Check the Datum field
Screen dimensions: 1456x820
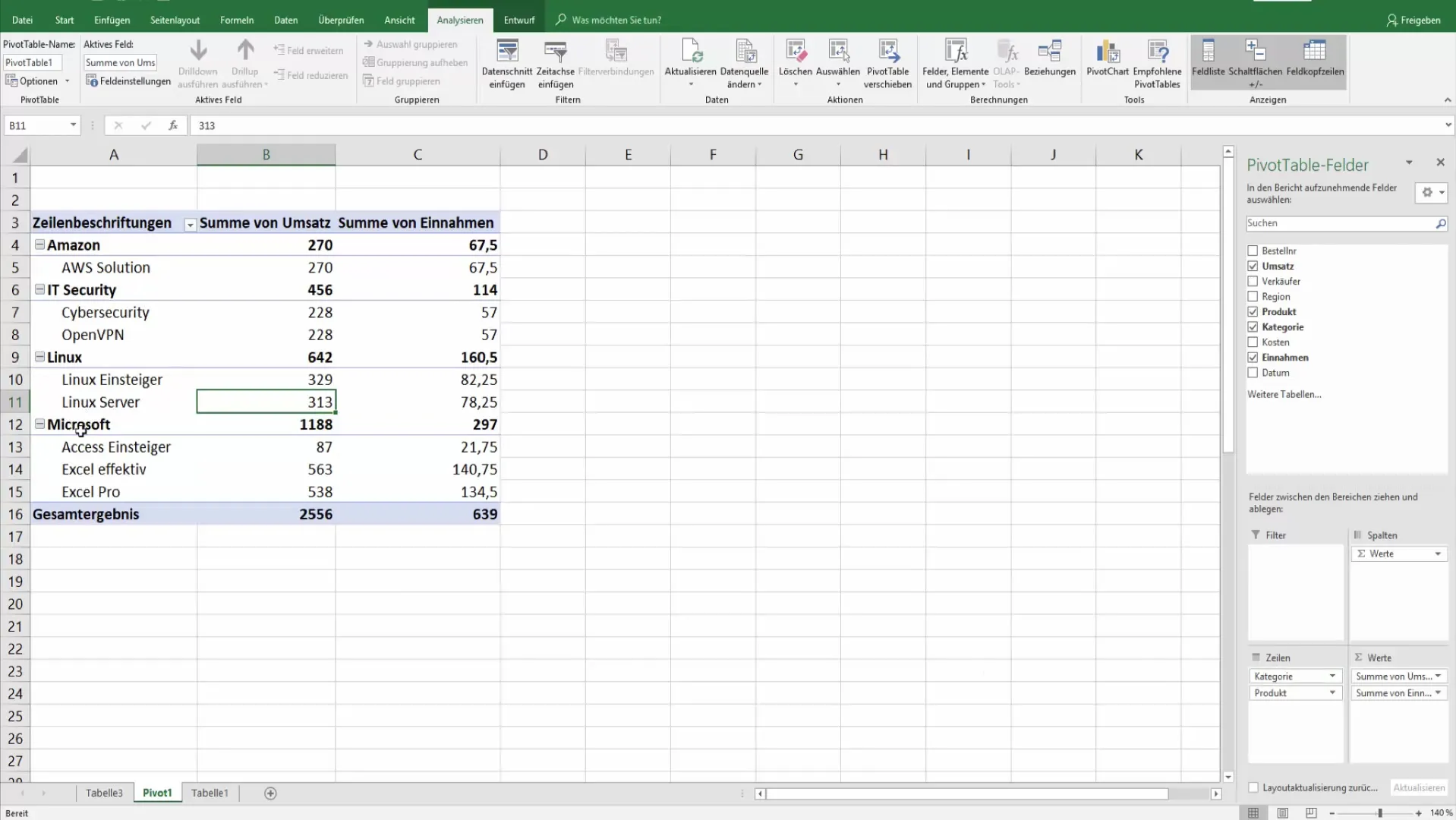pyautogui.click(x=1253, y=372)
